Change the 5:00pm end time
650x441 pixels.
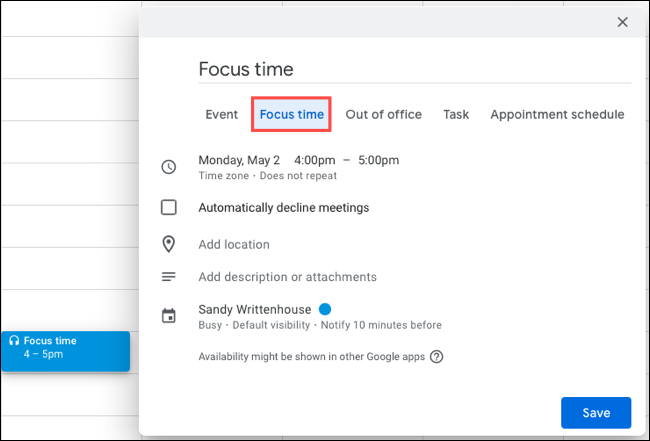point(378,160)
